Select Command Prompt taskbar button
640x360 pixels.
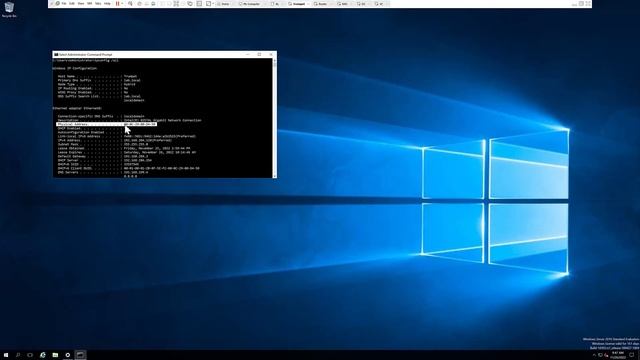click(80, 355)
